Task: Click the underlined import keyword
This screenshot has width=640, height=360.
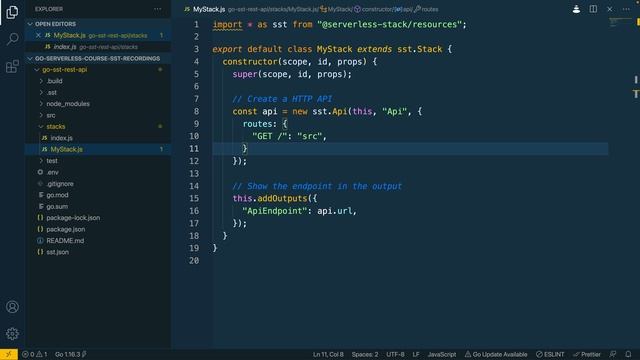Action: point(227,24)
